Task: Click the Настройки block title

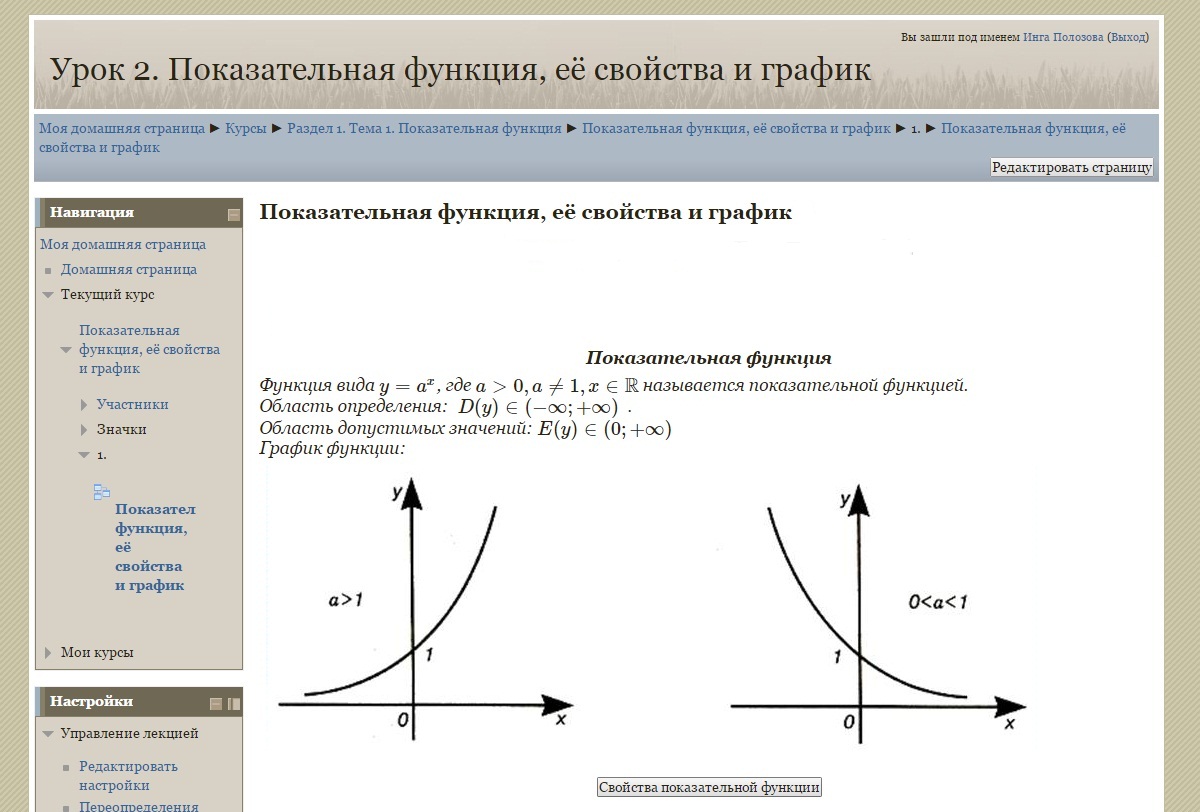Action: pos(91,702)
